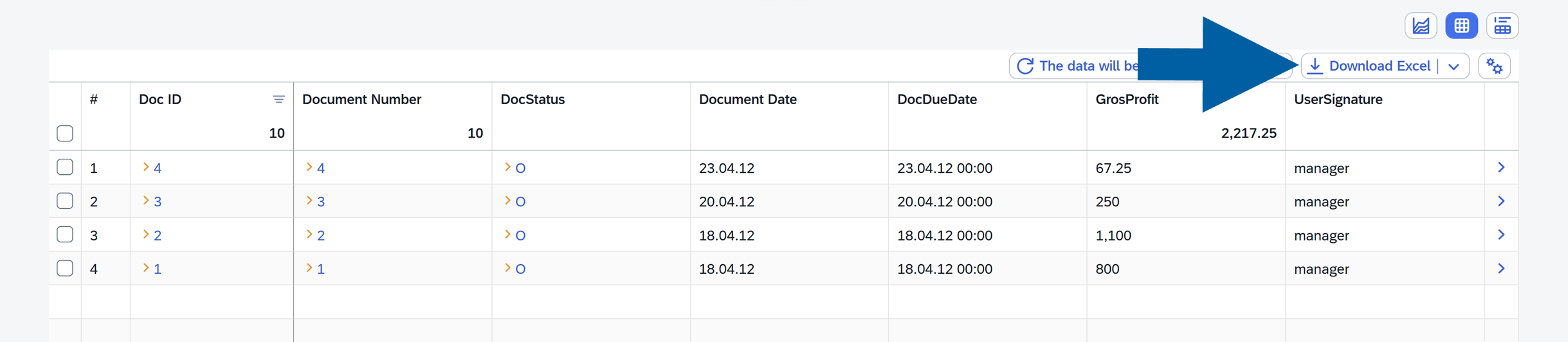Select GrosProfit value 1,100
The width and height of the screenshot is (1568, 342).
pos(1113,235)
